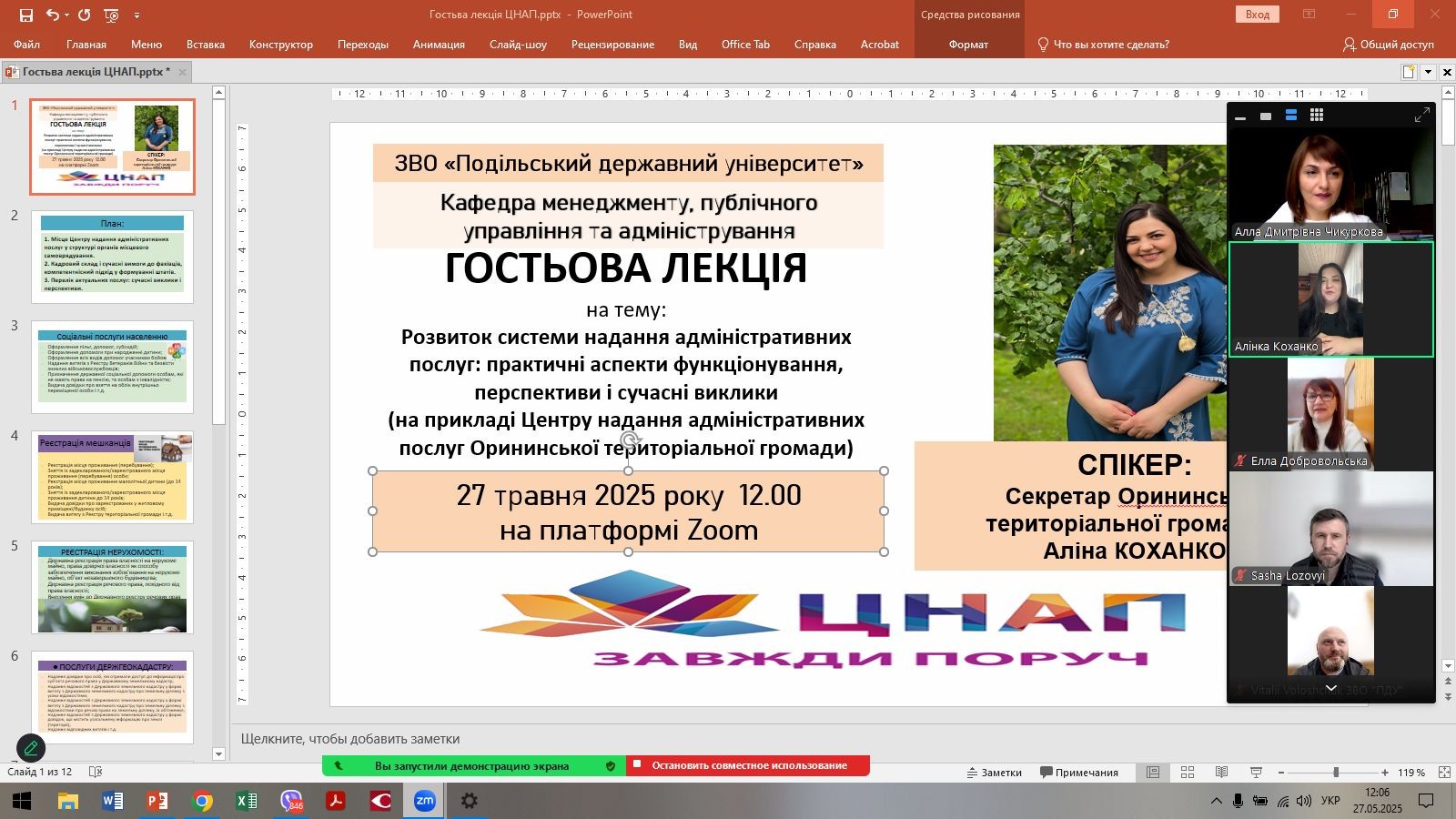Expand the Customize Quick Access Toolbar menu
This screenshot has height=819, width=1456.
(137, 15)
